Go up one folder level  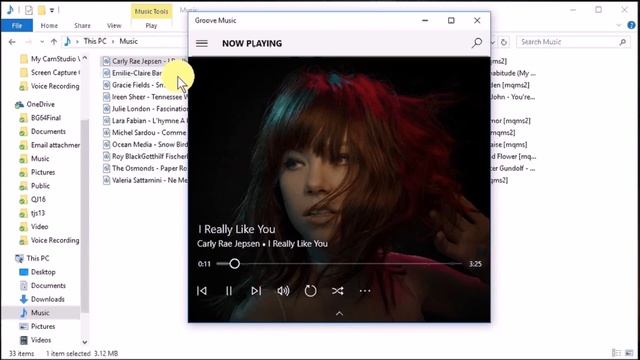(54, 41)
